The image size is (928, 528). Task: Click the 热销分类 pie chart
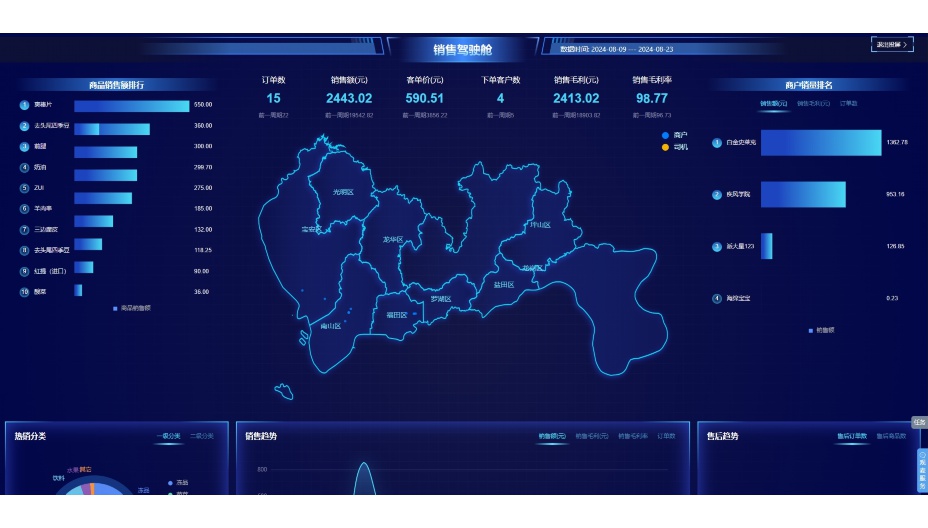(x=93, y=487)
